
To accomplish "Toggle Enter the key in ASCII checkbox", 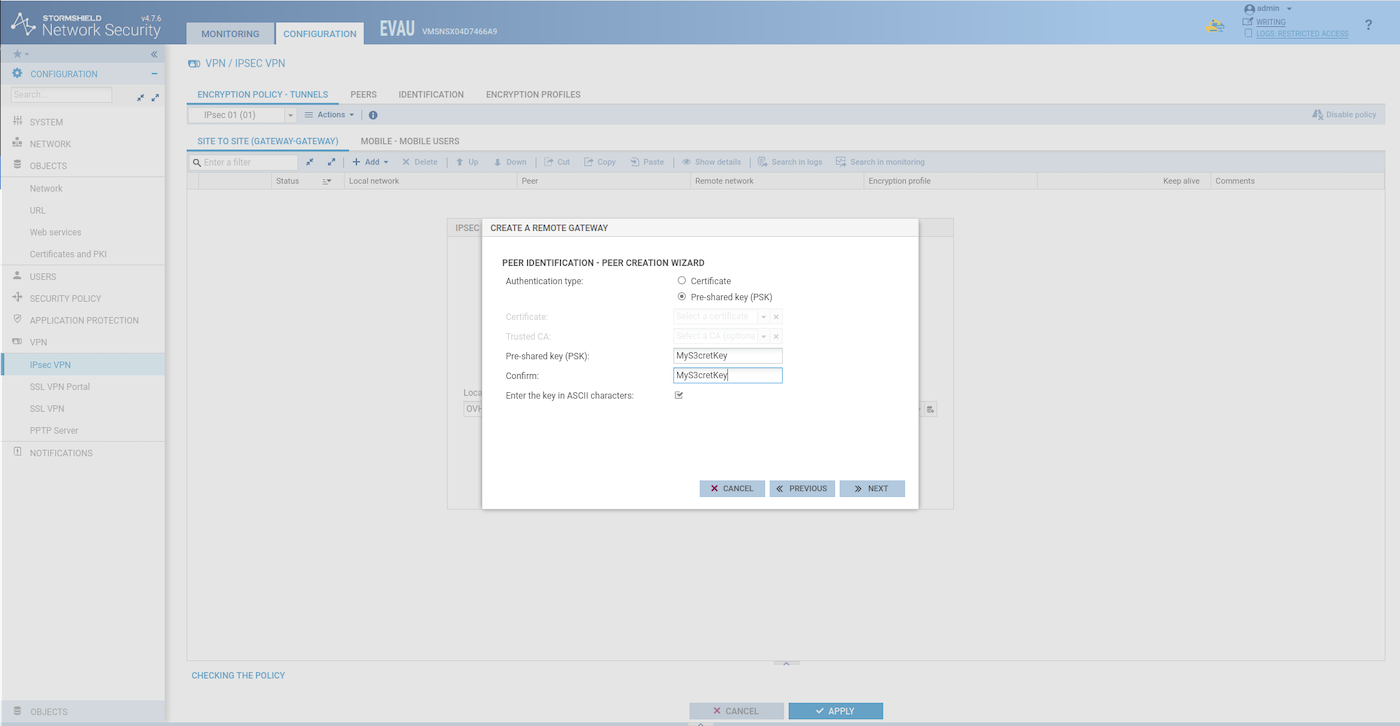I will pyautogui.click(x=679, y=395).
